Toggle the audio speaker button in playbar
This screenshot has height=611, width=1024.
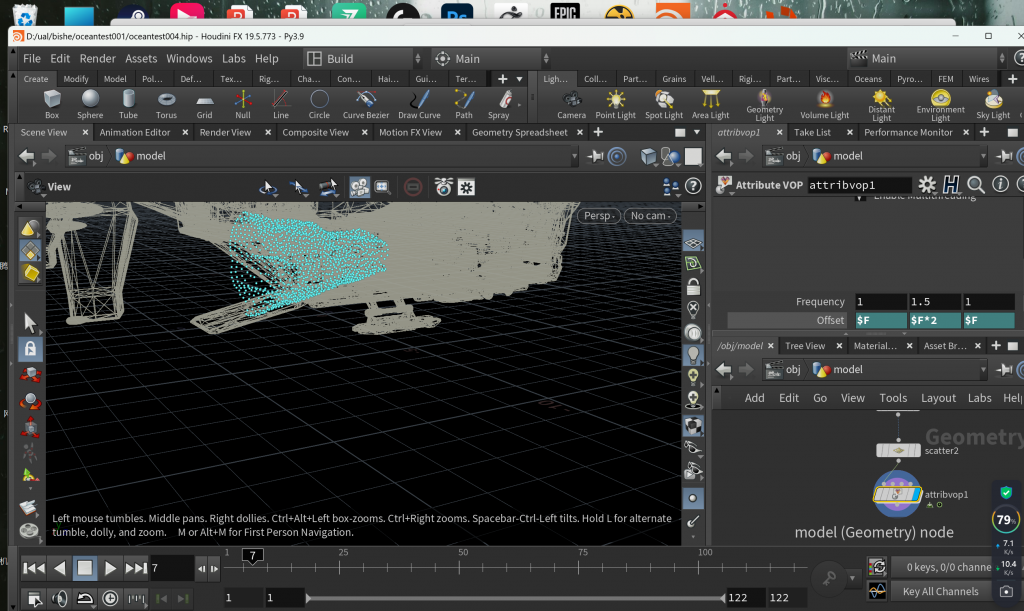[59, 598]
